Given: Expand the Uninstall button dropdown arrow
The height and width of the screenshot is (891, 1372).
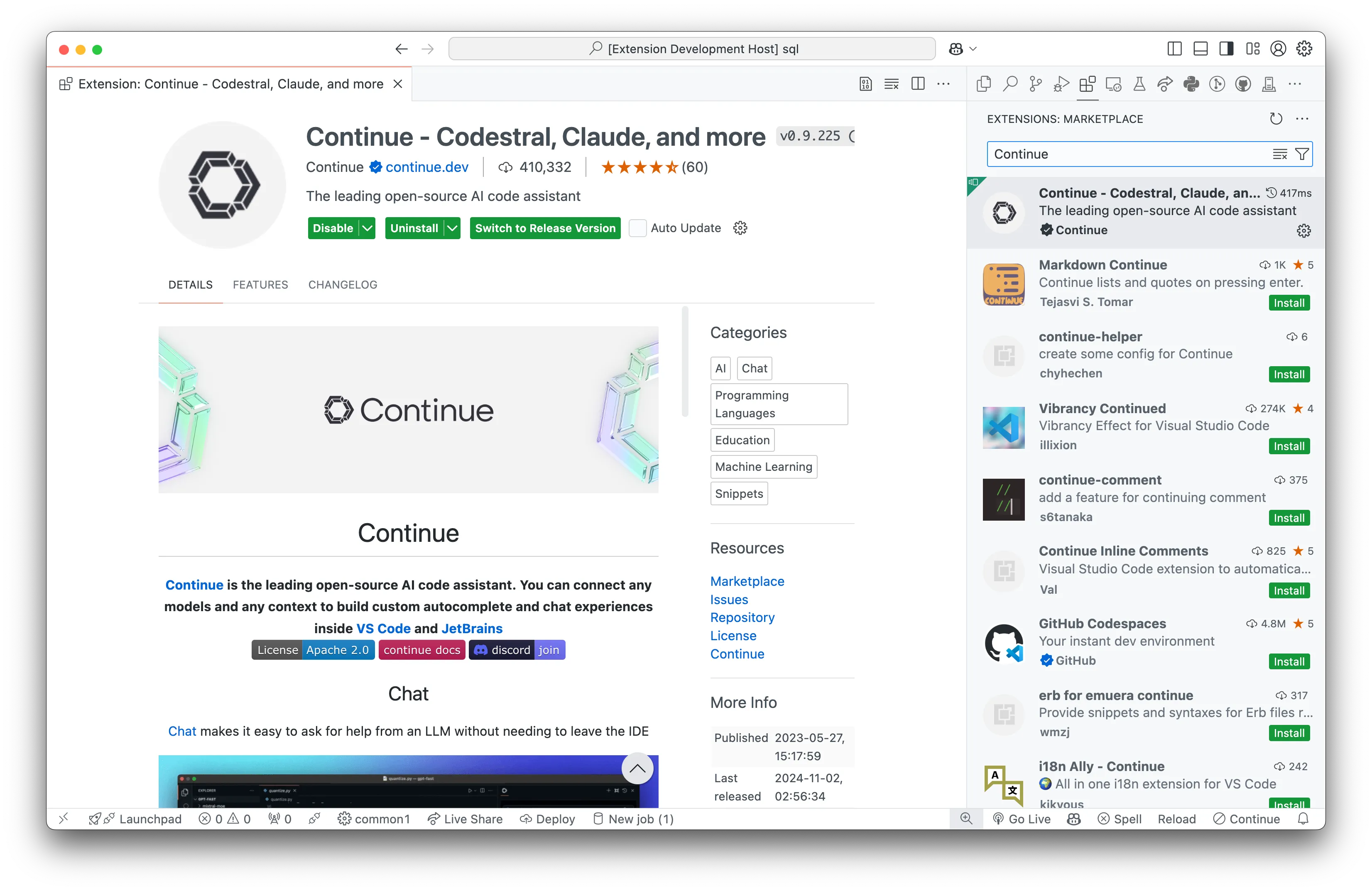Looking at the screenshot, I should pos(453,228).
